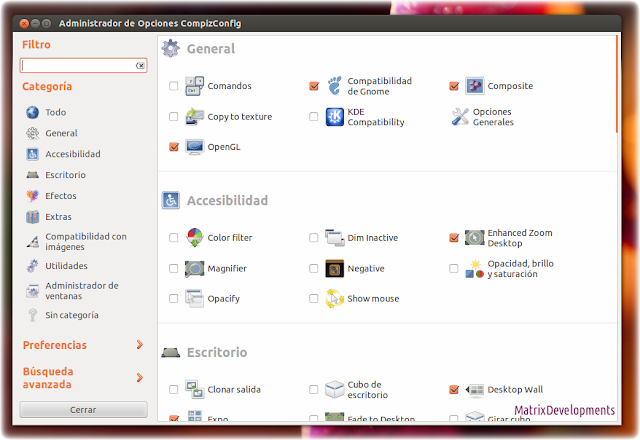Open the Copy to texture icon
The image size is (640, 440).
tap(194, 117)
